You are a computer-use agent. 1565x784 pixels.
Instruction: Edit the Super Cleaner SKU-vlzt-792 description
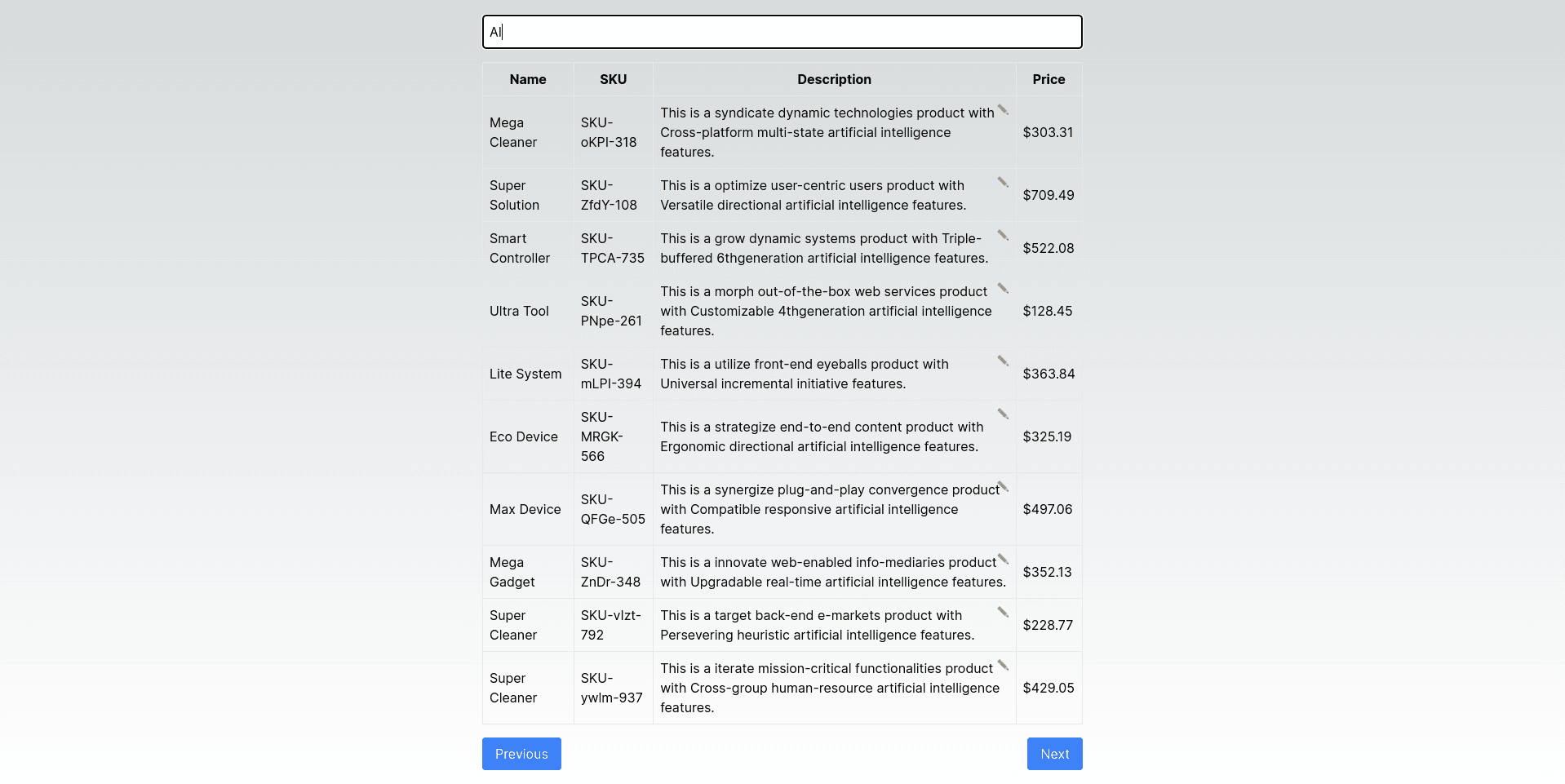coord(1003,613)
